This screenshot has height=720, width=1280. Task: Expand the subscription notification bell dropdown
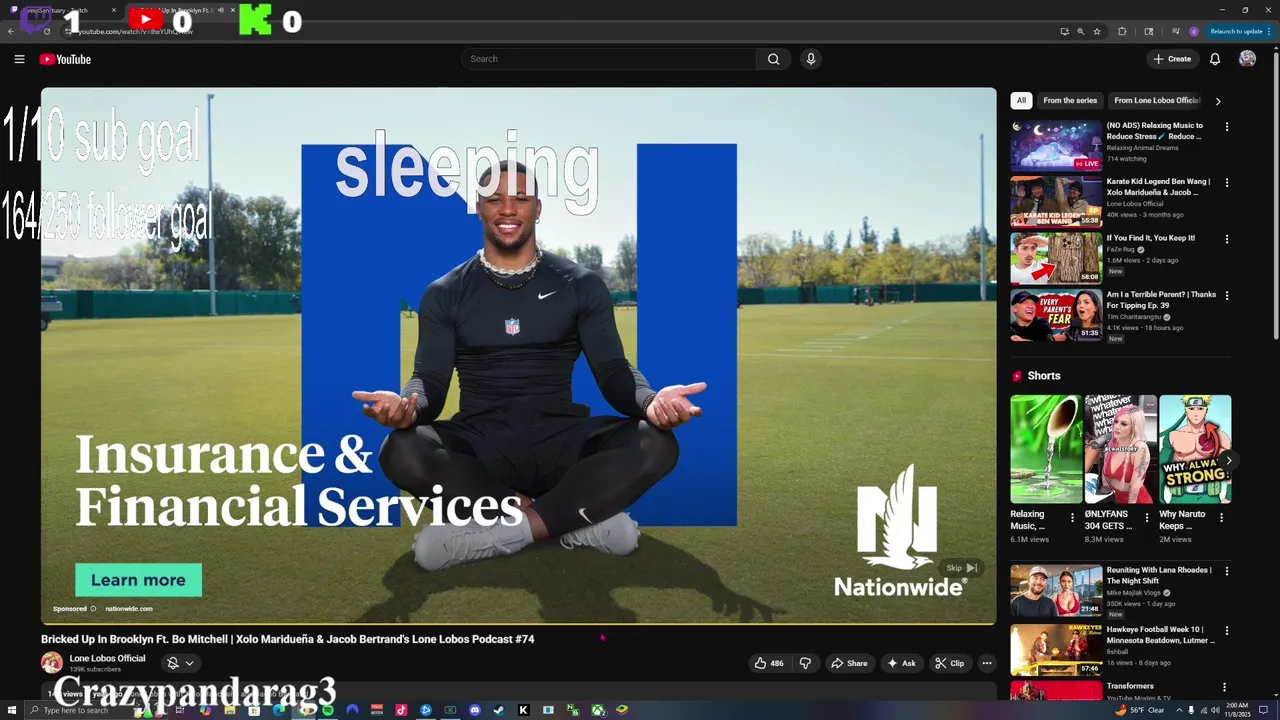180,663
